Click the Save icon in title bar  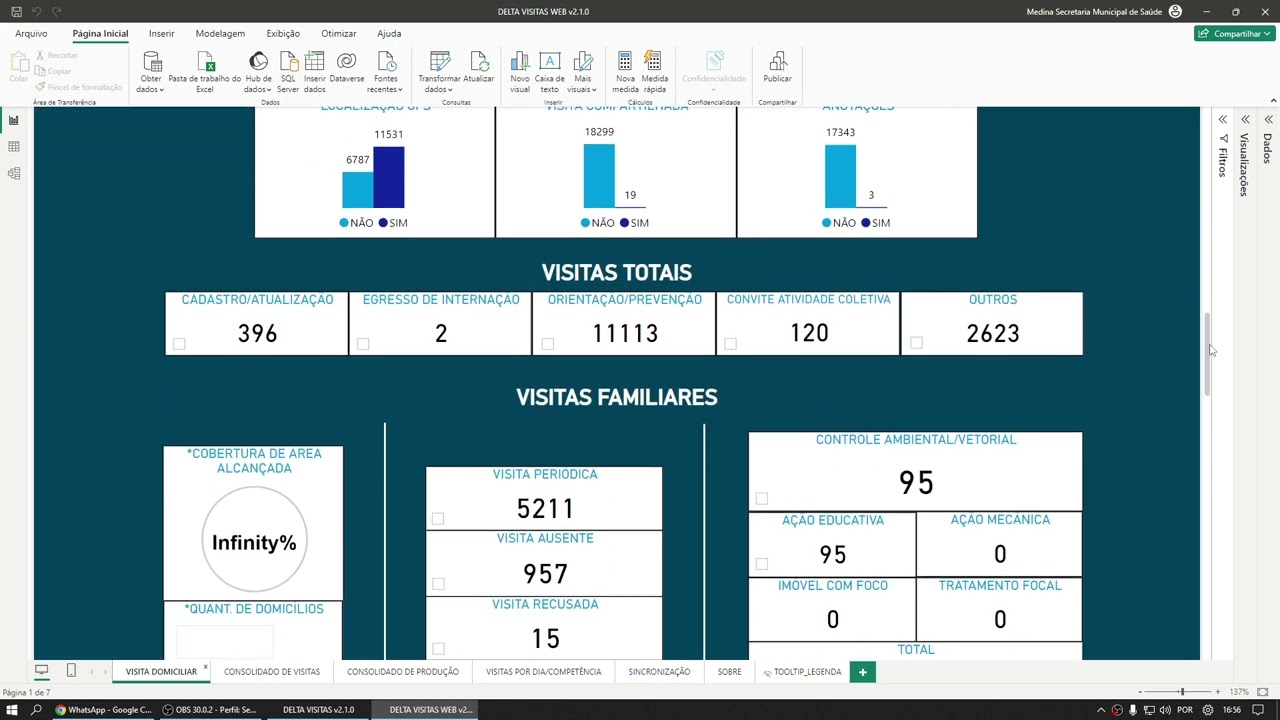click(x=16, y=11)
